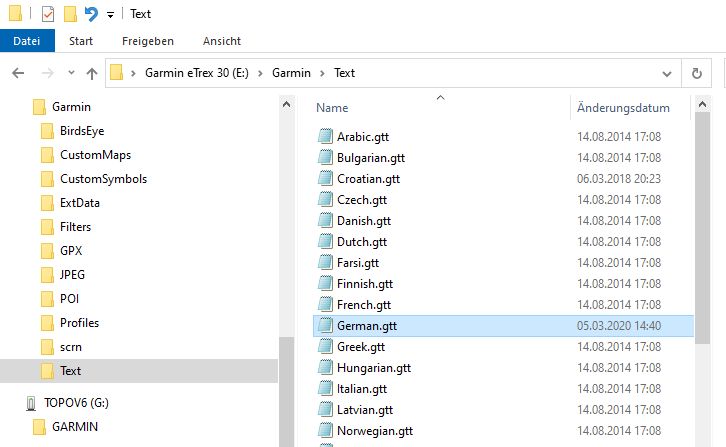The width and height of the screenshot is (726, 447).
Task: Select the French.gtt file icon
Action: coord(325,305)
